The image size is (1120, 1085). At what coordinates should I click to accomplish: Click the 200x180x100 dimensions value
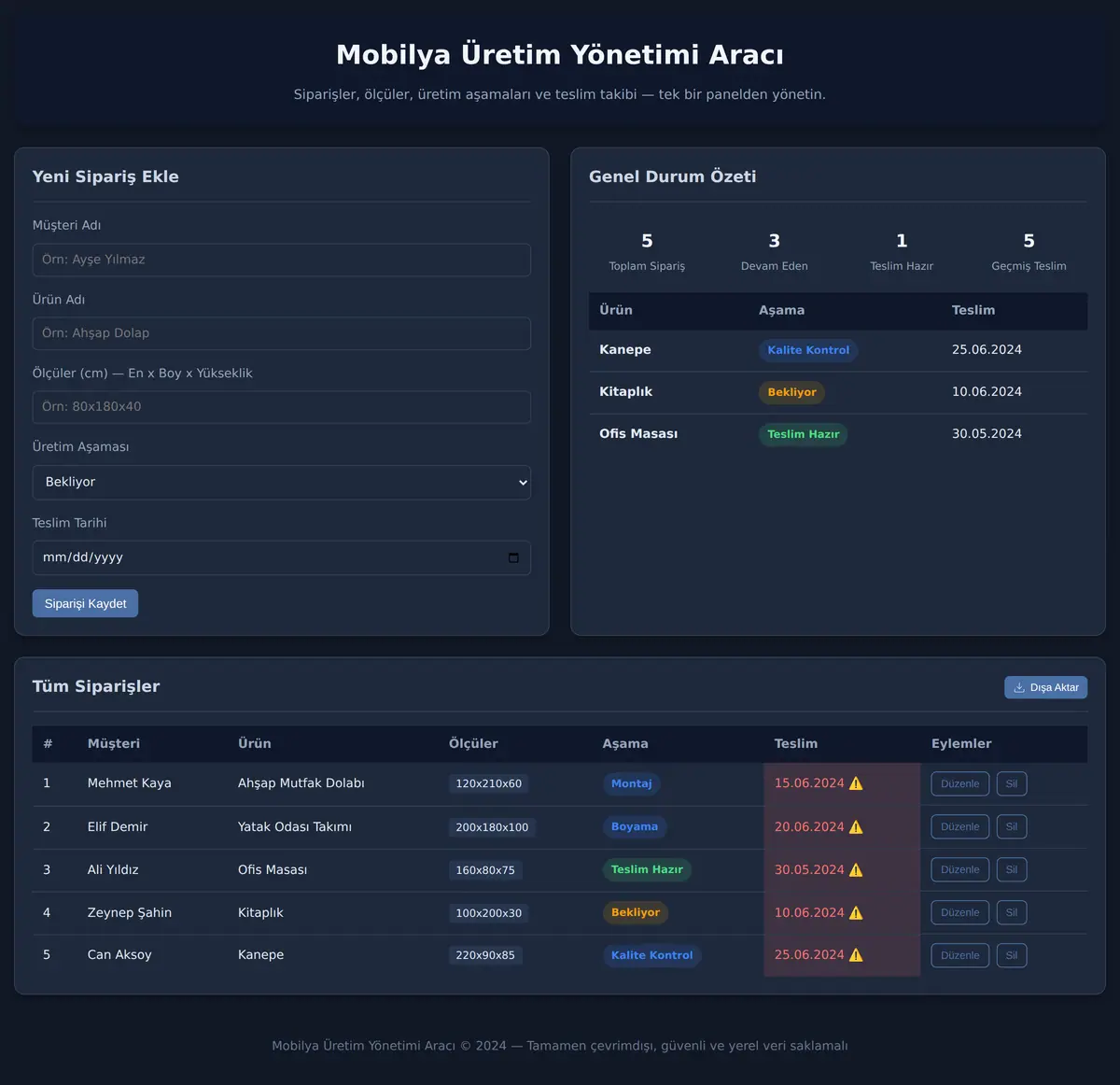(492, 826)
